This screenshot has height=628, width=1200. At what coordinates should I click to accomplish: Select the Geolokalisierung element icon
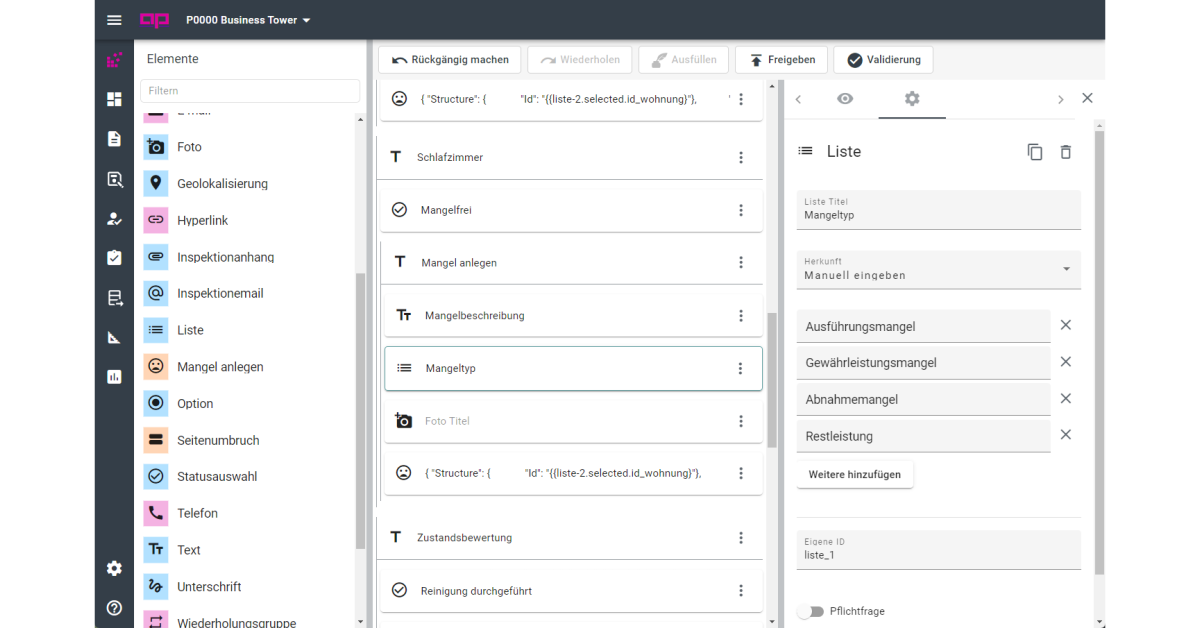tap(156, 184)
